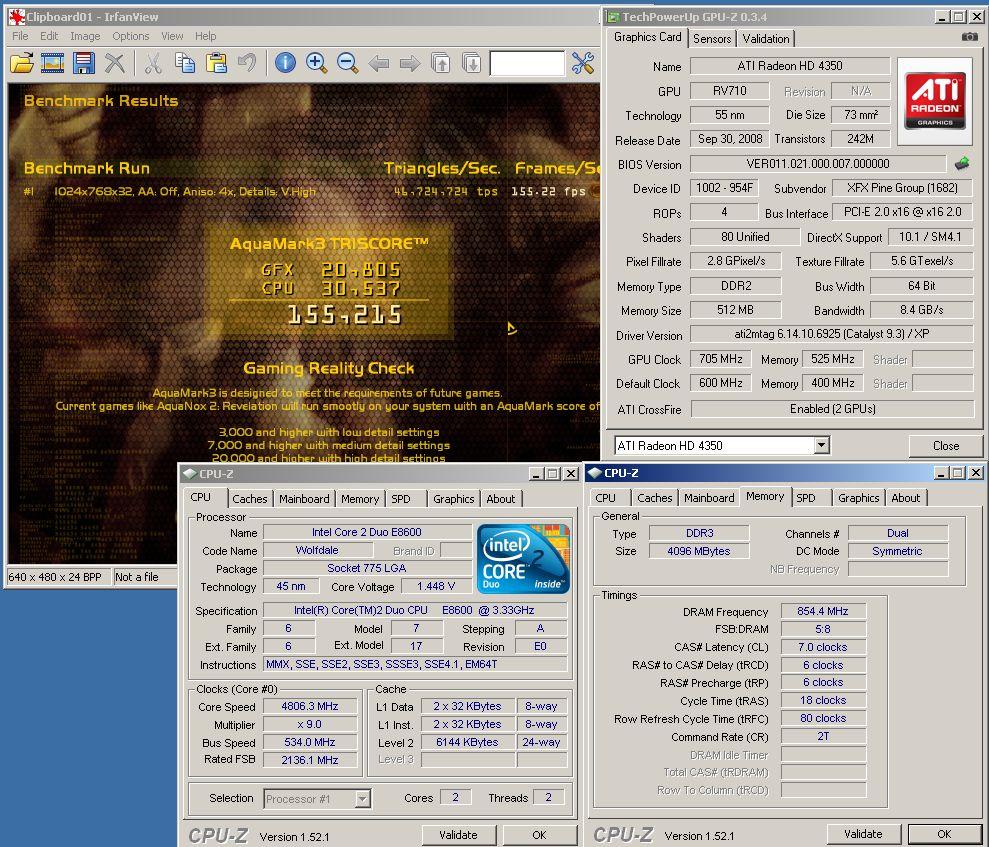The height and width of the screenshot is (847, 989).
Task: Open SPD tab in right CPU-Z window
Action: pos(806,498)
